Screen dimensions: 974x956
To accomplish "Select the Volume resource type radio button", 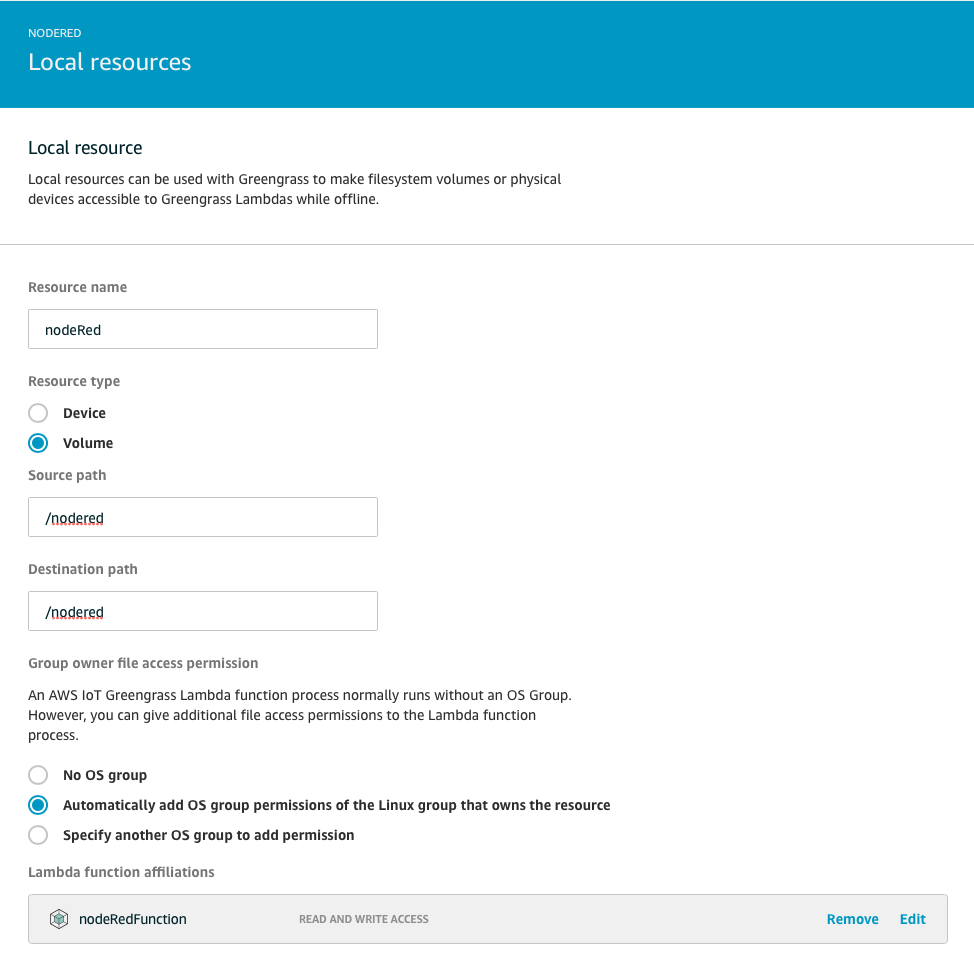I will (x=38, y=443).
